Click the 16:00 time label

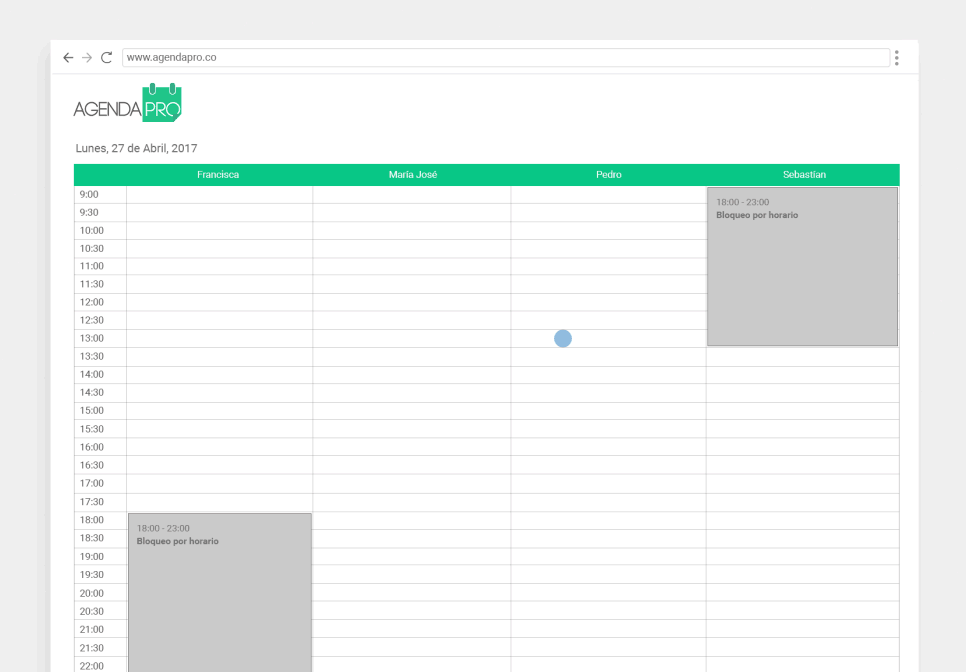pos(91,447)
